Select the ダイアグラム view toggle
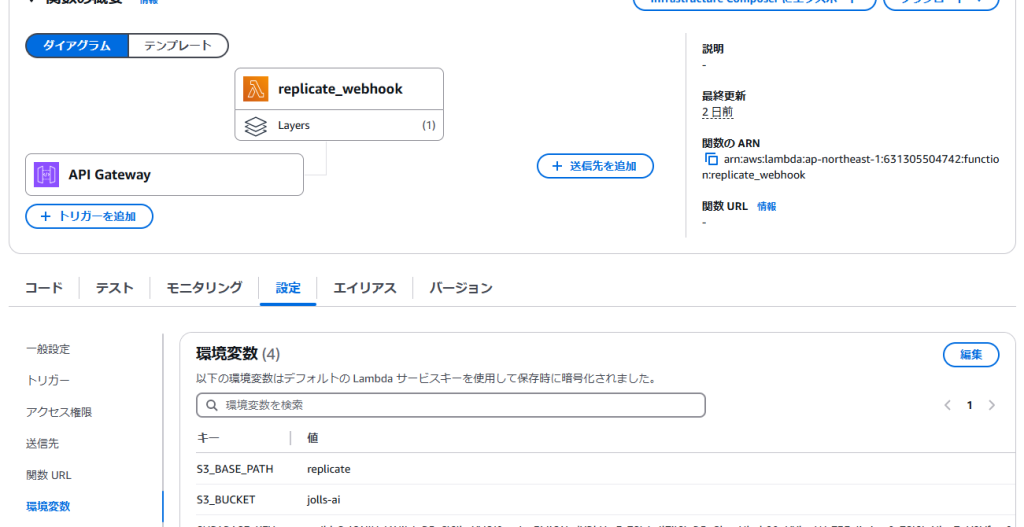The height and width of the screenshot is (527, 1024). [77, 46]
